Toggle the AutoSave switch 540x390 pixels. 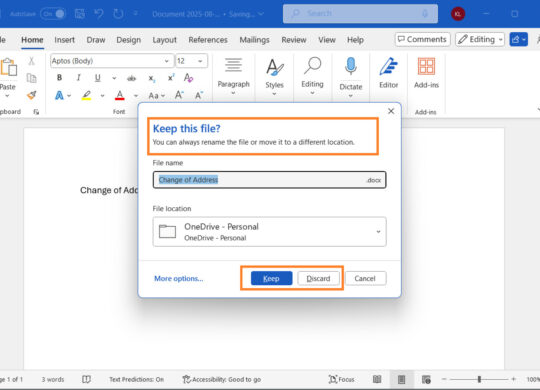pos(53,14)
